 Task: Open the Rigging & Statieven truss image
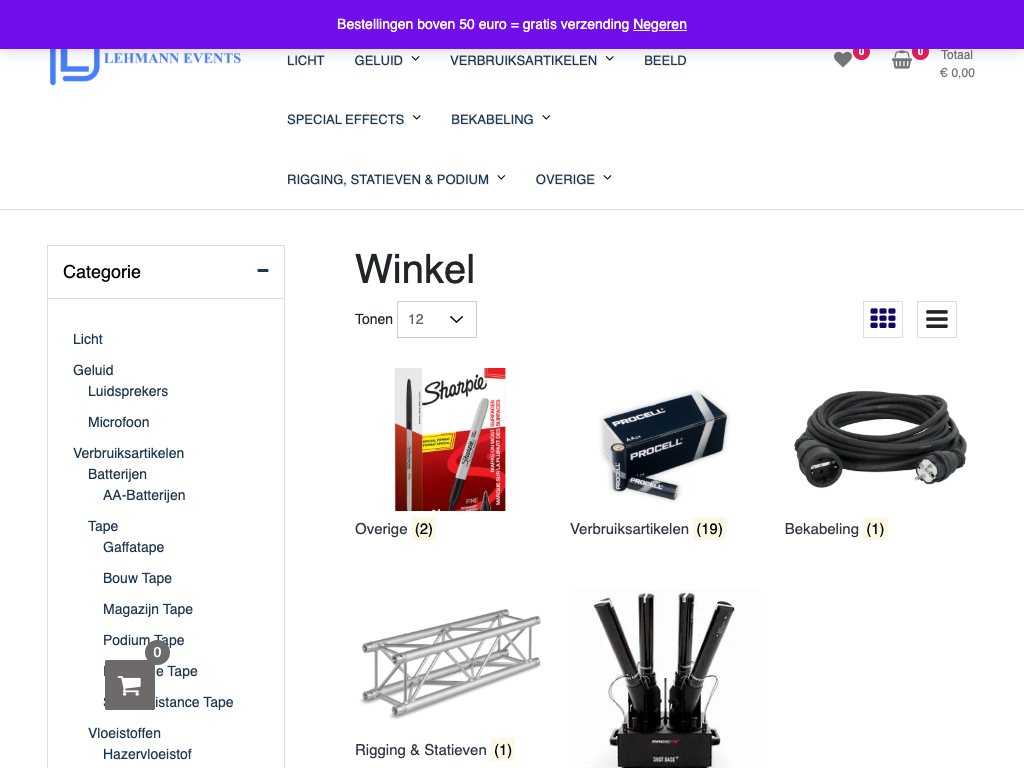[451, 663]
